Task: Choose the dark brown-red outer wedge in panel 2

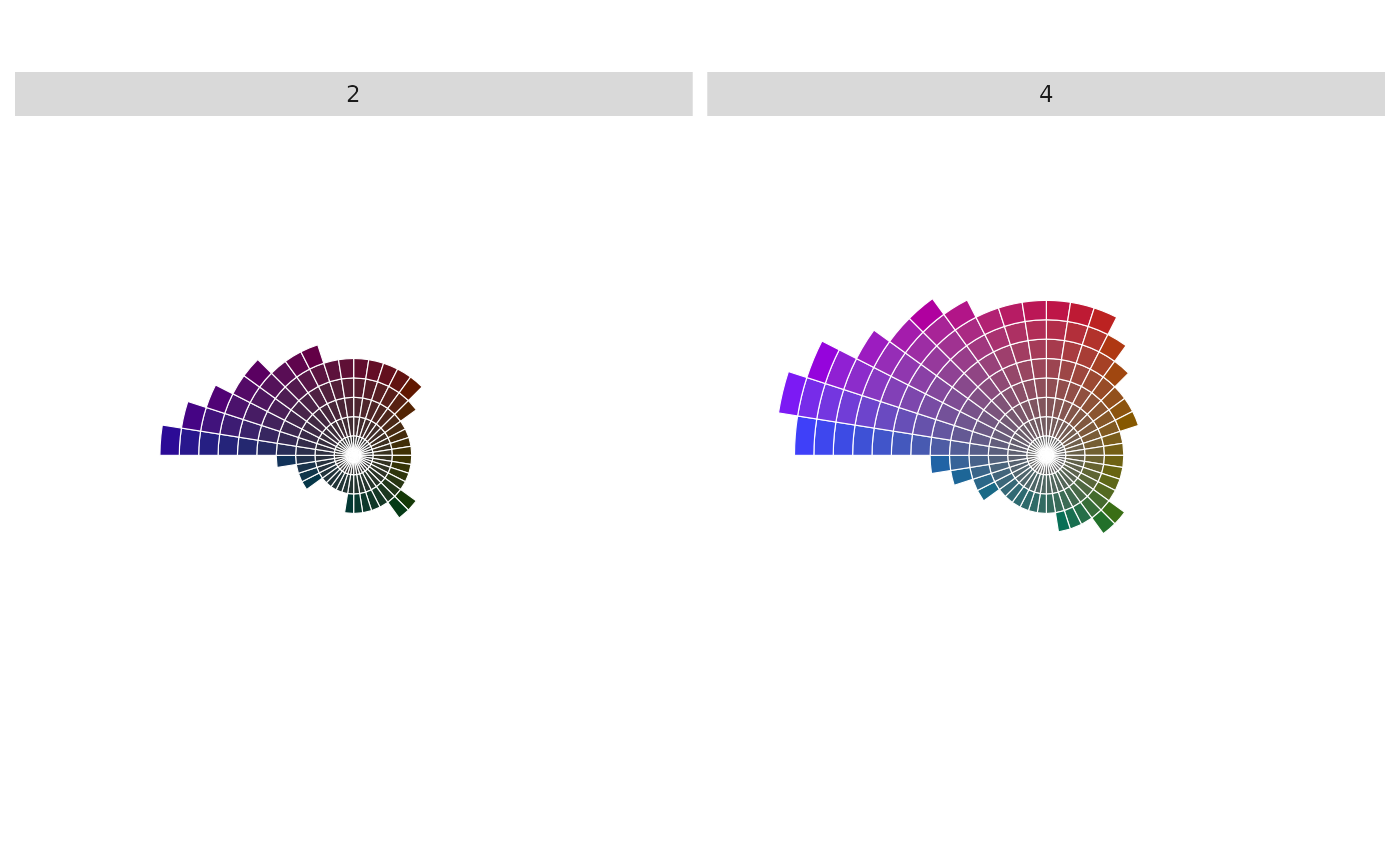Action: 411,388
